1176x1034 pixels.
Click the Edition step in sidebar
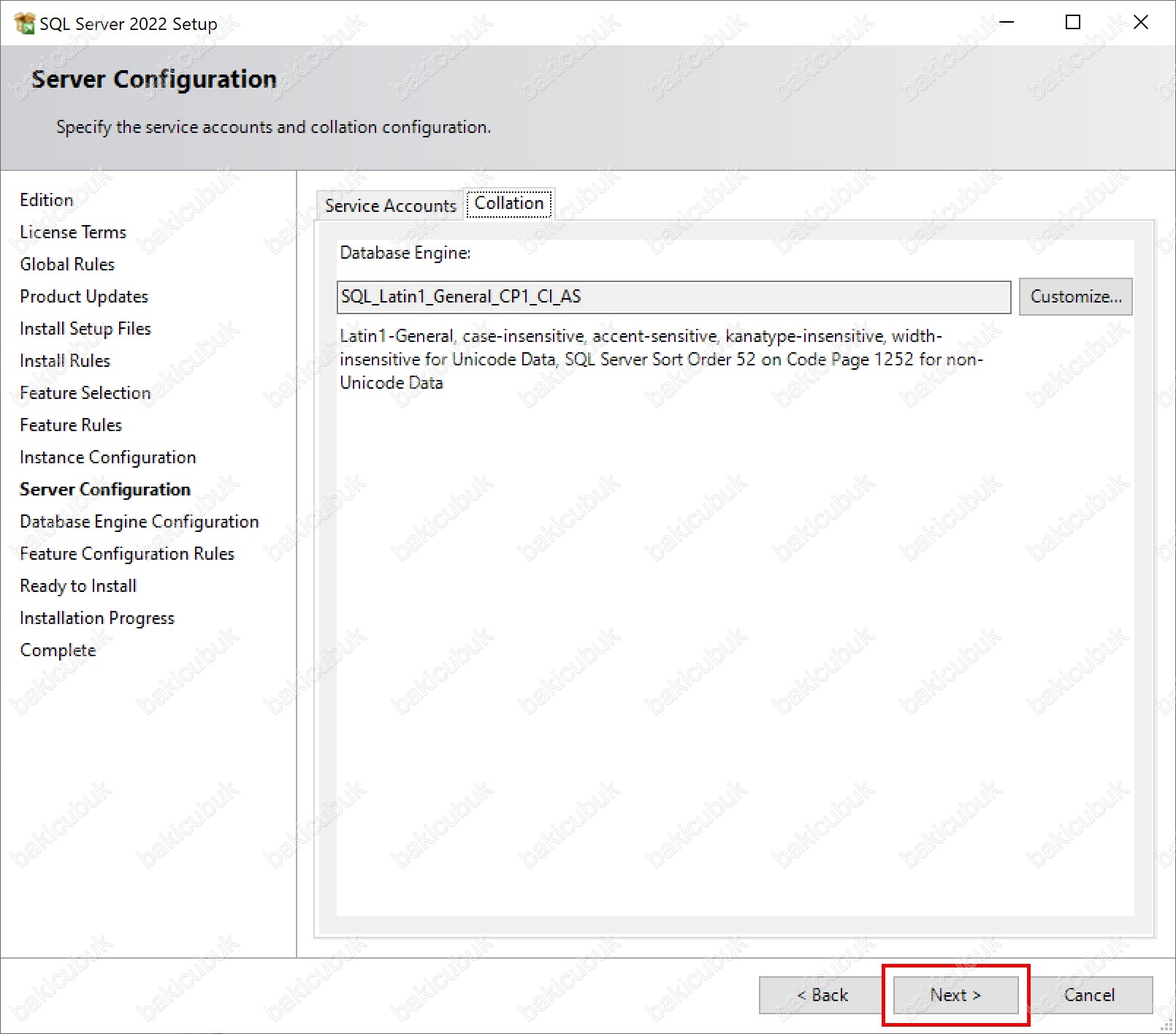tap(47, 200)
